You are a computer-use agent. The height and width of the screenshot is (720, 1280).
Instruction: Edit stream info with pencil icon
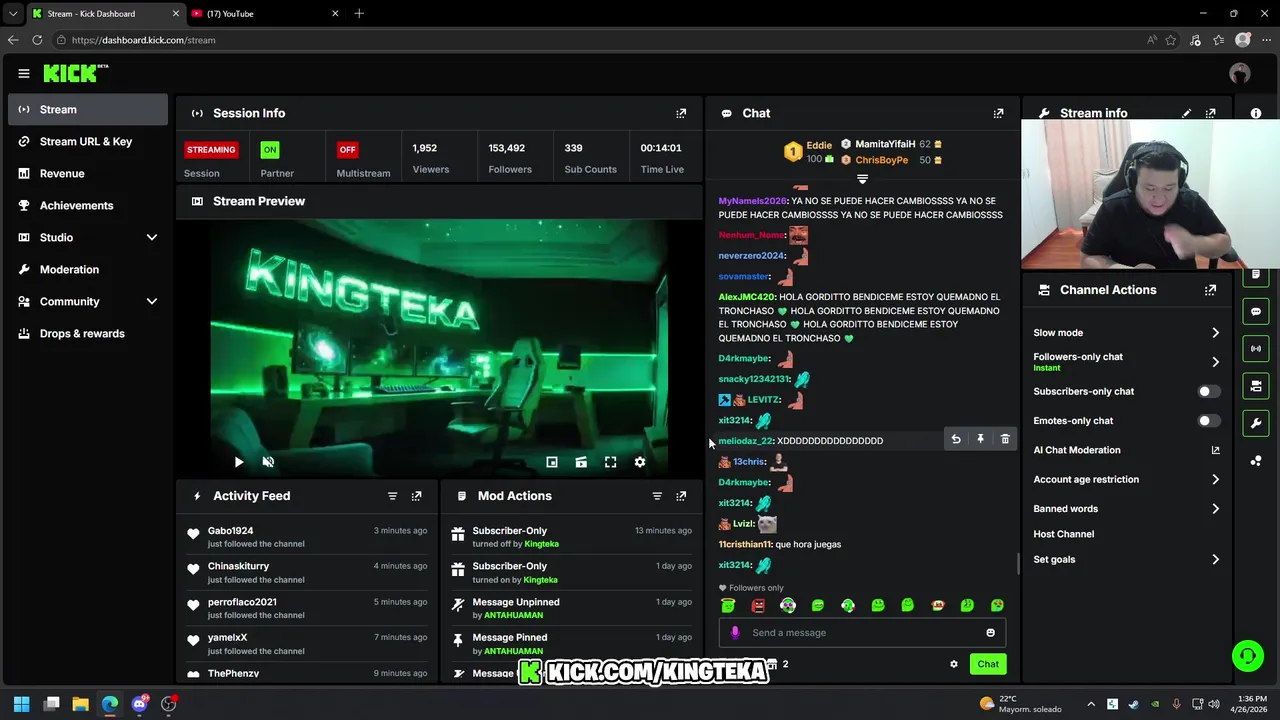1187,113
